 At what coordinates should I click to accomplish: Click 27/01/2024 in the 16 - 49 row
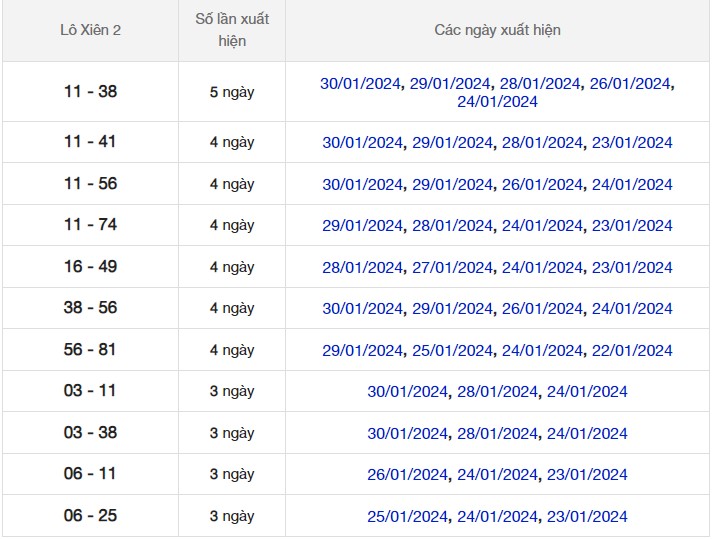point(452,268)
